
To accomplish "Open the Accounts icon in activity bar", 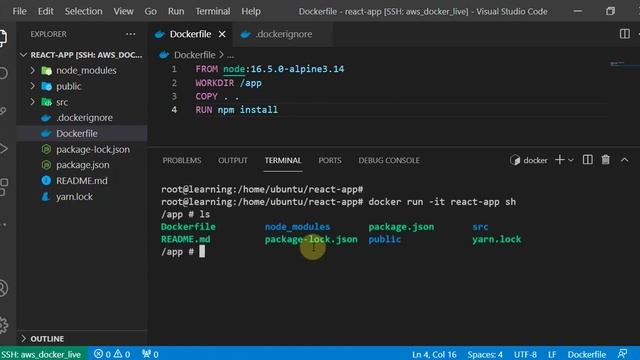I will [3, 288].
